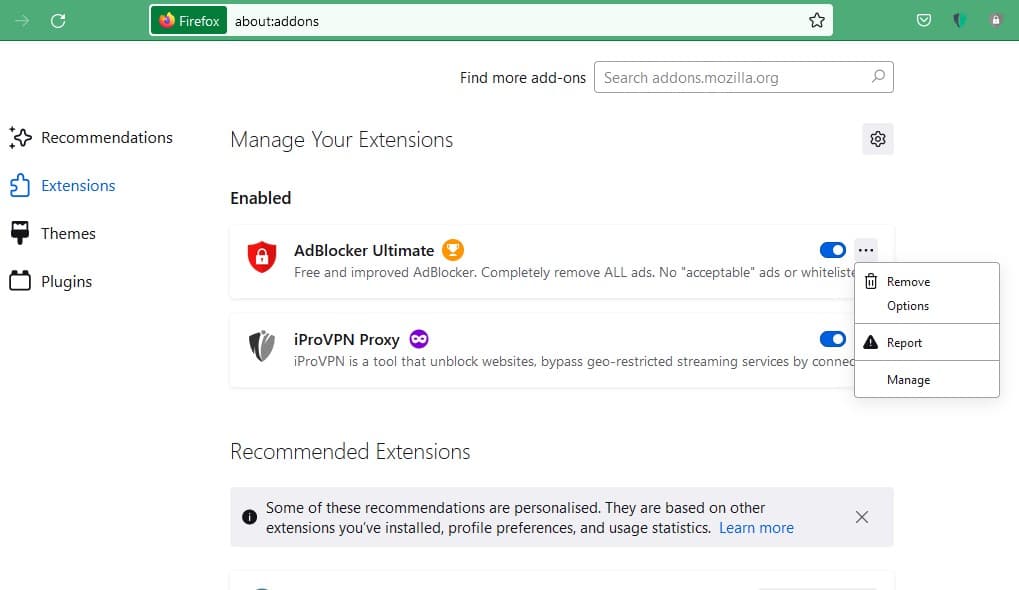Open the Themes sidebar section

pos(53,233)
